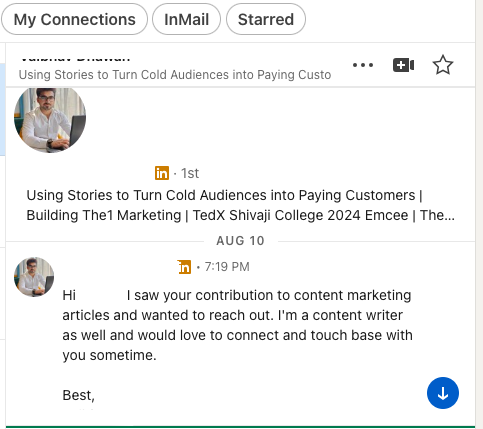
Task: Show only Starred conversations
Action: [266, 19]
